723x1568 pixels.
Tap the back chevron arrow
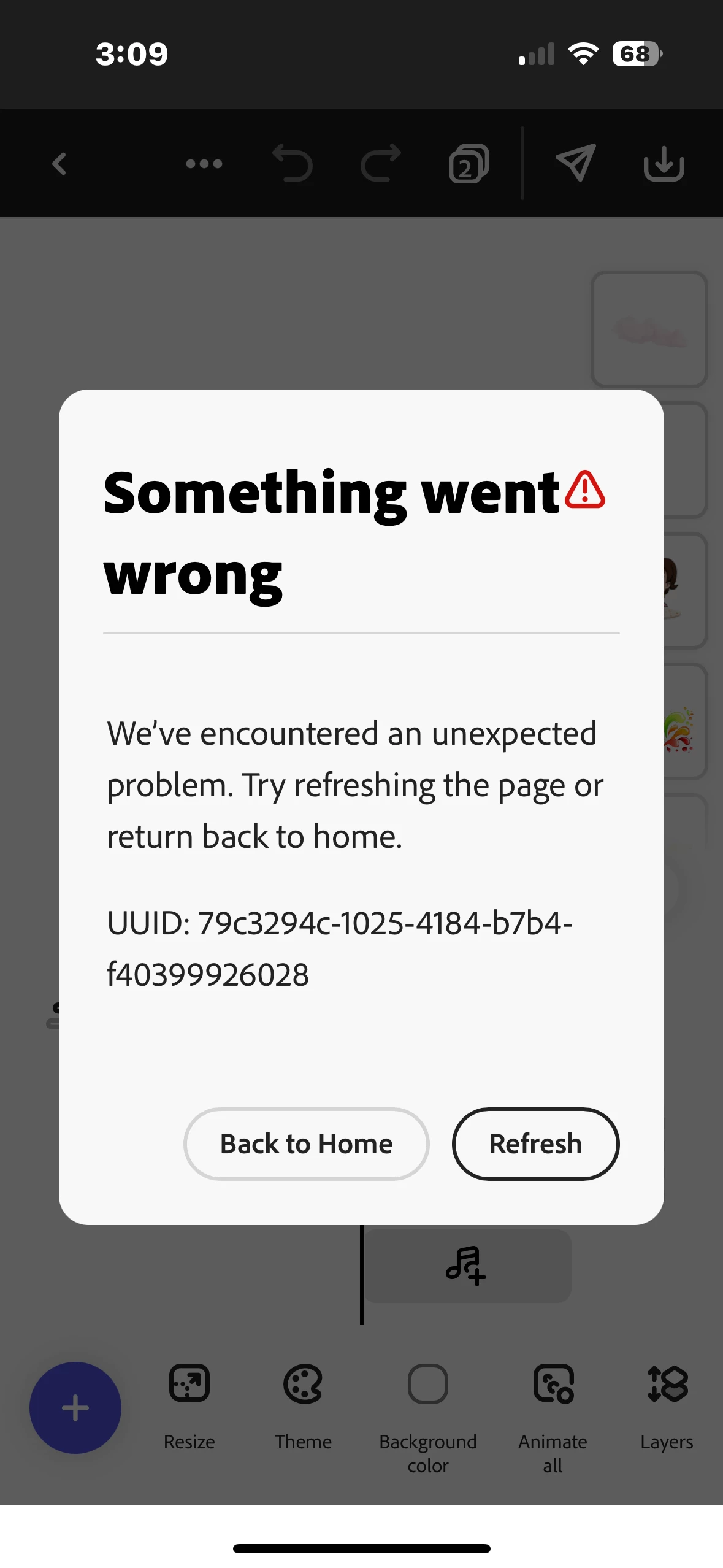coord(59,164)
